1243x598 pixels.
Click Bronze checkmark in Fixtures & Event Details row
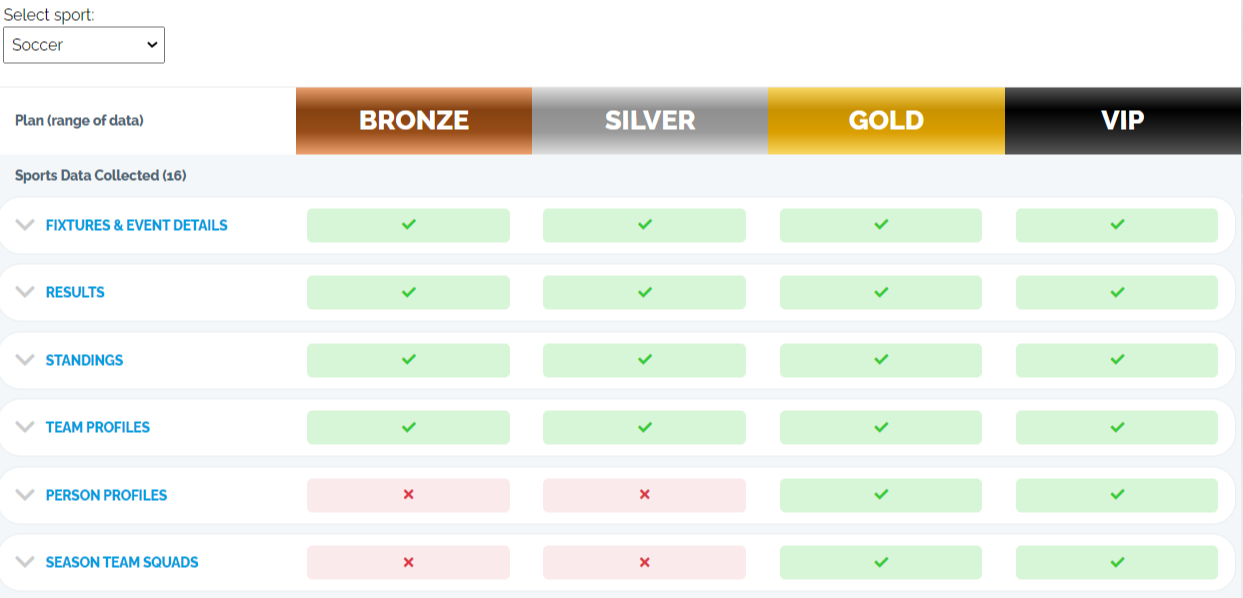click(x=408, y=225)
